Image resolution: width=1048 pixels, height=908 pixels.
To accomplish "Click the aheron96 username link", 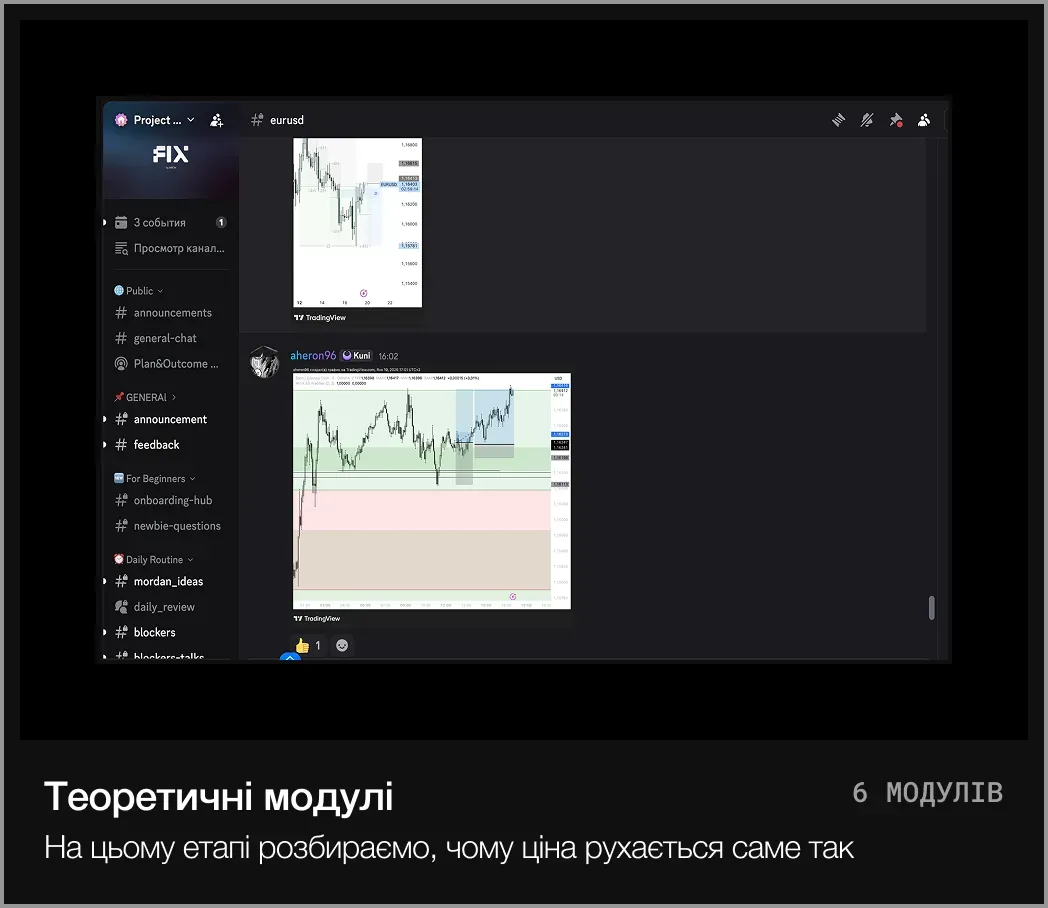I will click(x=313, y=356).
